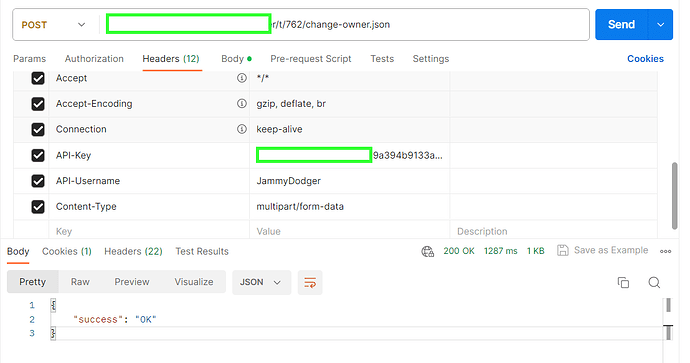The width and height of the screenshot is (690, 363).
Task: Click the JammyDodger API-Username value
Action: pos(289,181)
